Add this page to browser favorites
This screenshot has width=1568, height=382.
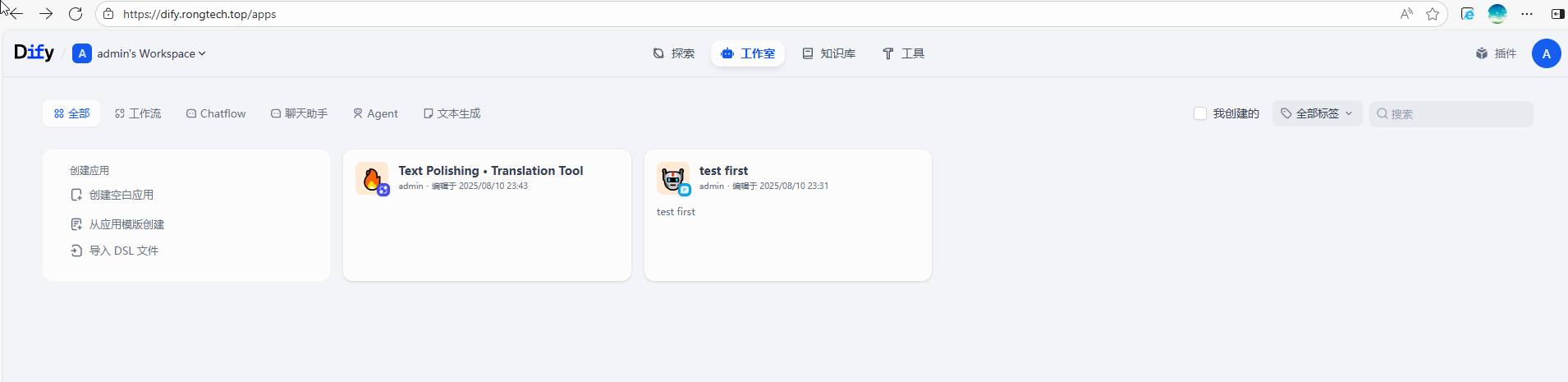pos(1433,14)
